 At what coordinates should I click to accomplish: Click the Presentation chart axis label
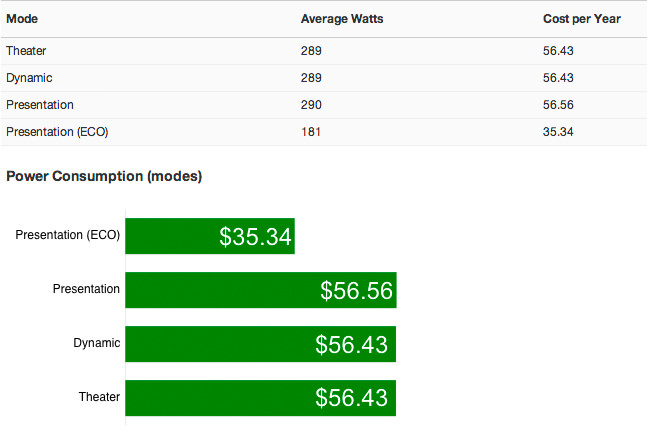click(86, 289)
